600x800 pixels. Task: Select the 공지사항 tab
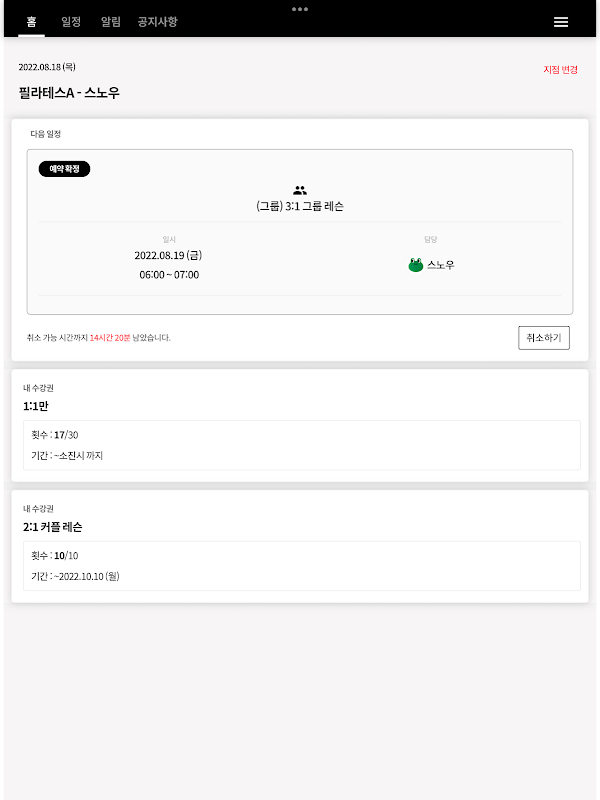tap(157, 21)
